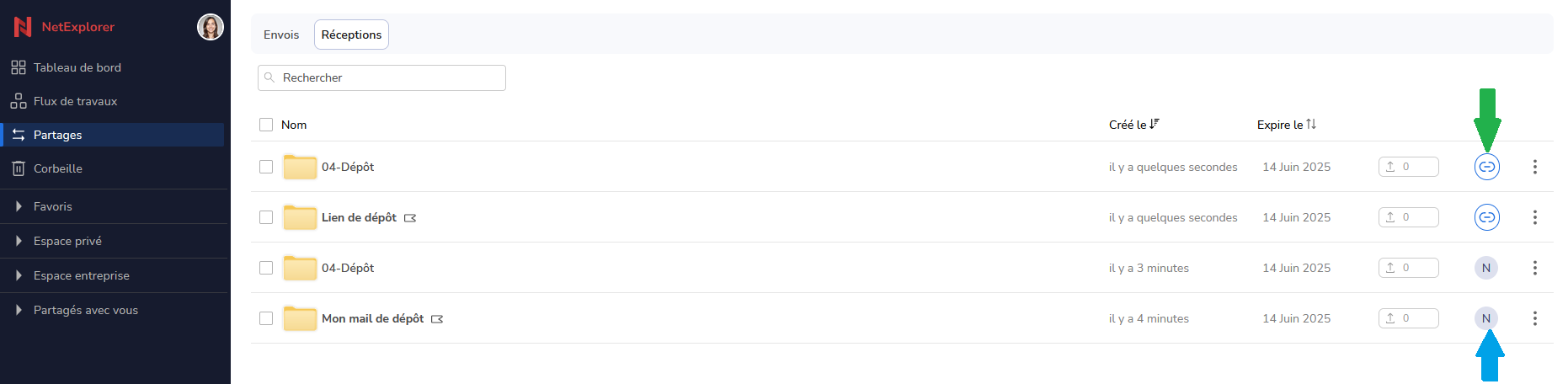Open three-dot menu for Mon mail de dépôt

(x=1535, y=318)
